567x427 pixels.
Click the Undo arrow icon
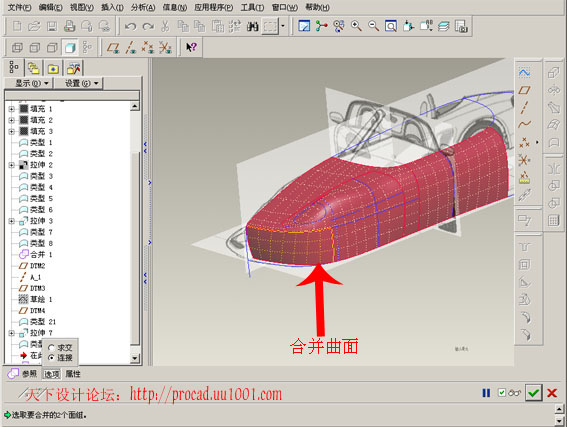point(130,26)
